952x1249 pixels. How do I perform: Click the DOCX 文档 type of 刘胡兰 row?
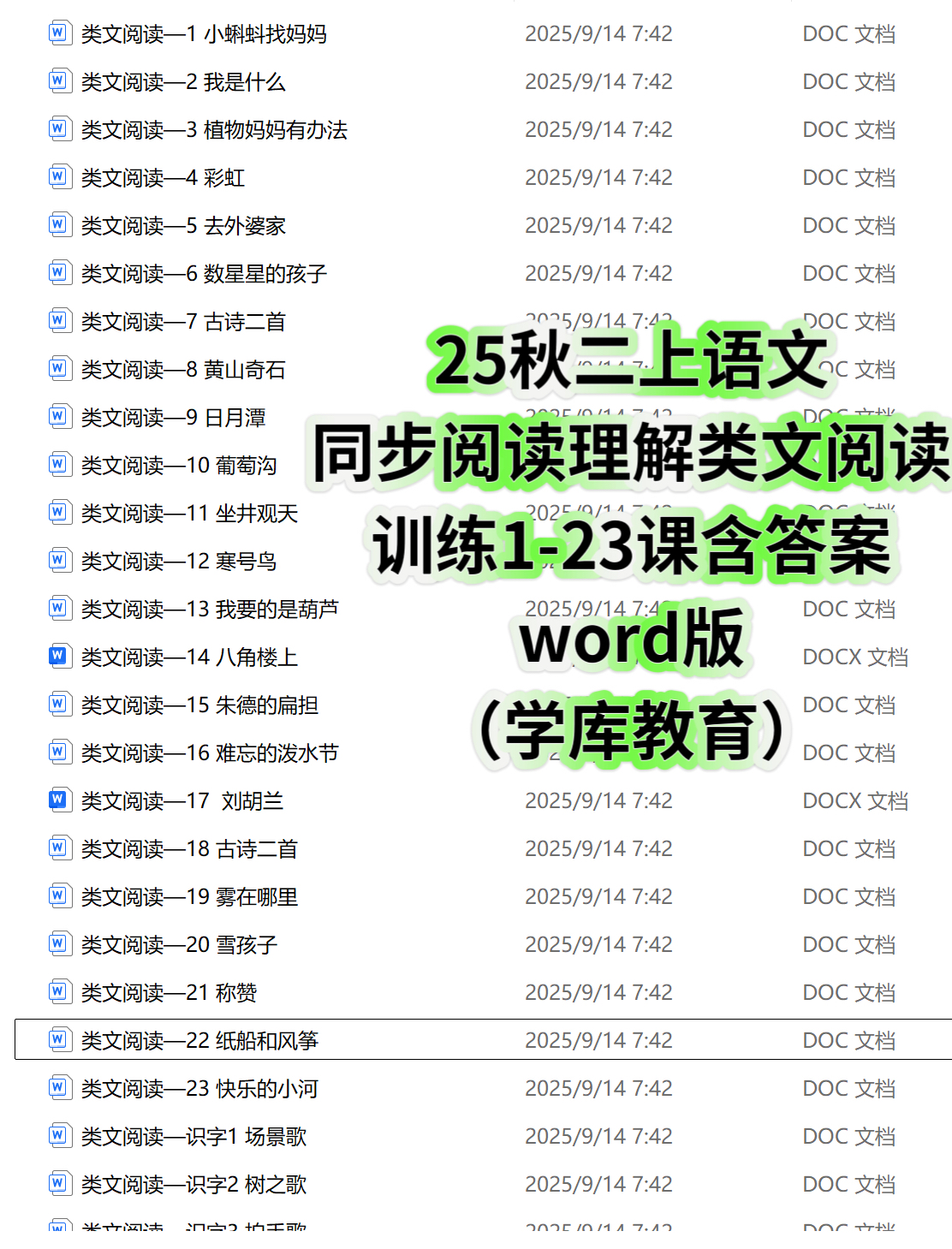855,800
